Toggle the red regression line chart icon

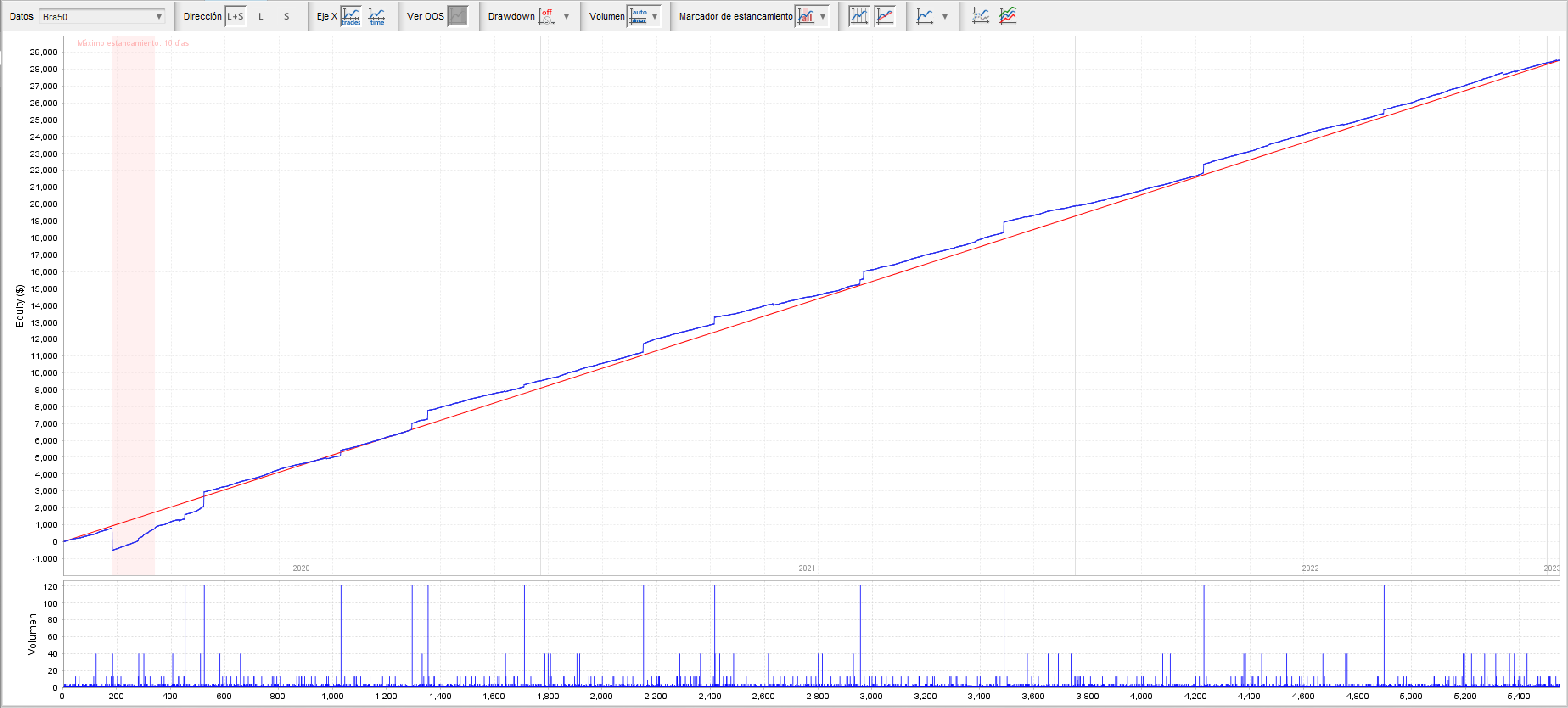pos(884,17)
